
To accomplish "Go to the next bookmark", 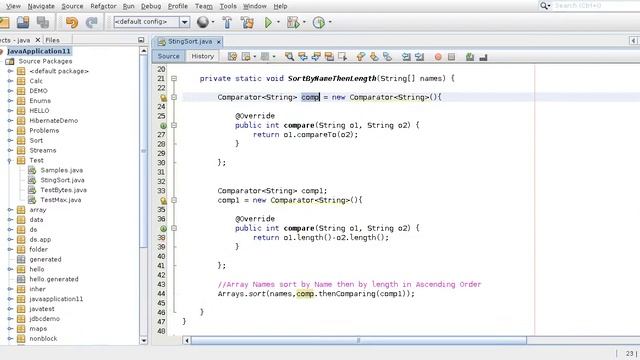I will pos(374,57).
